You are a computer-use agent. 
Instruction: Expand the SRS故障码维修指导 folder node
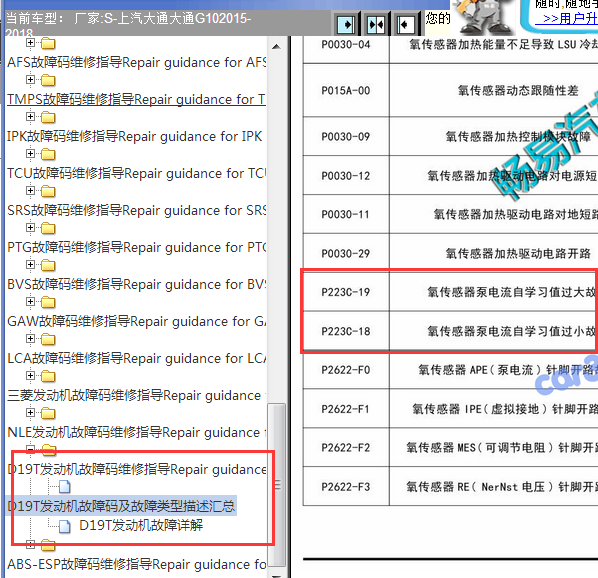tap(31, 190)
